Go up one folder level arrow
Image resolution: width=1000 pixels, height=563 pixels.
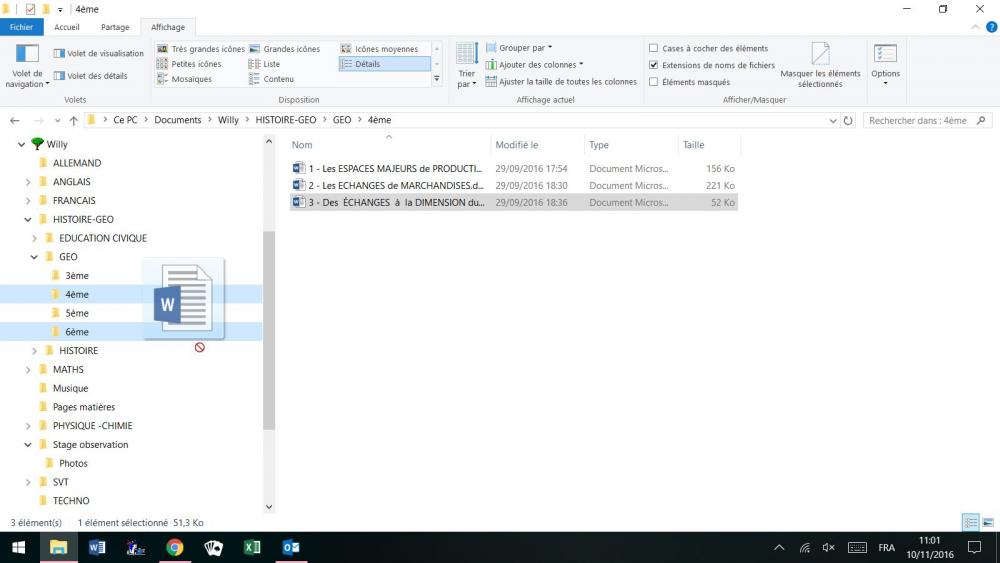73,121
